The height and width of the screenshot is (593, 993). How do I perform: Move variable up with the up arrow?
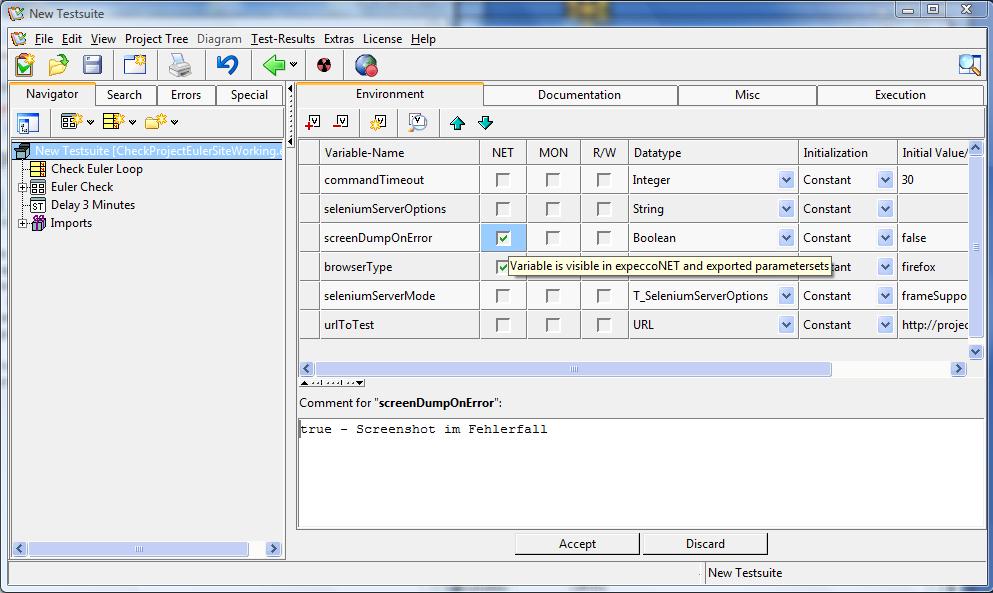click(457, 123)
